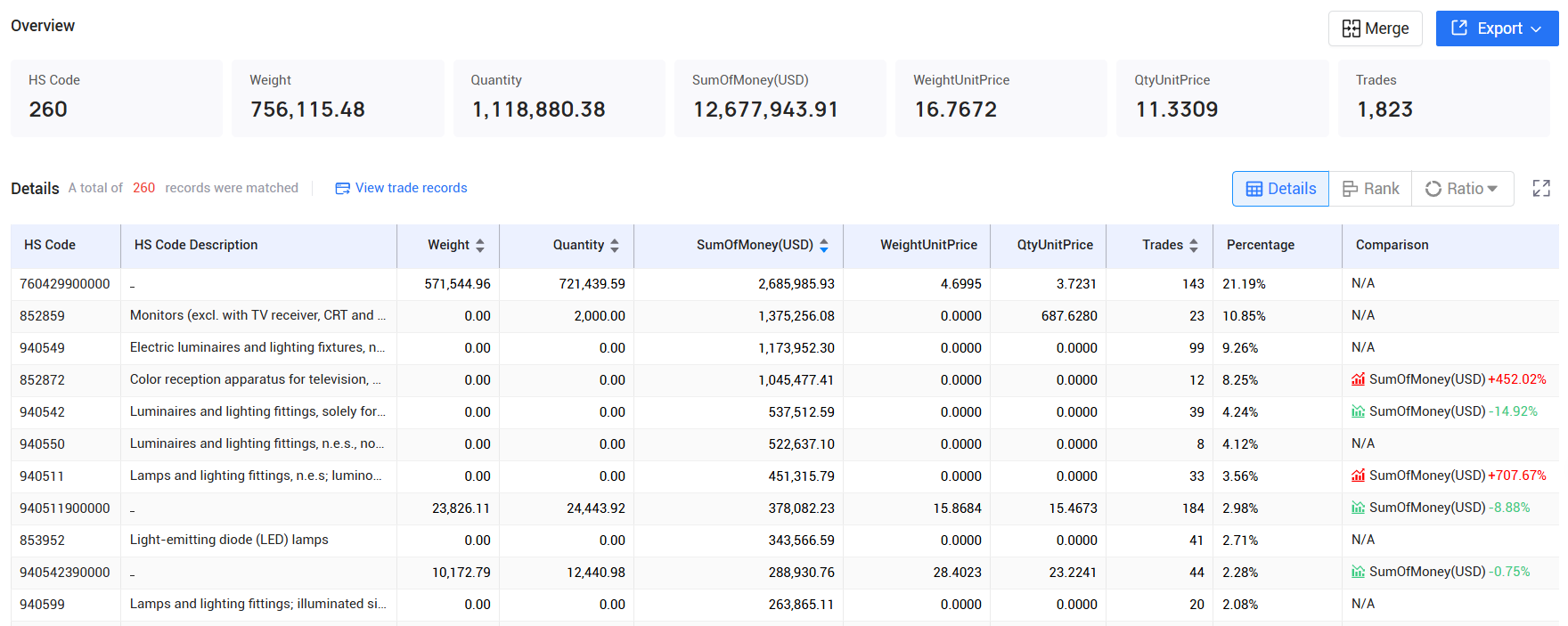Click the chart icon in 852872 comparison
1568x626 pixels.
point(1358,379)
